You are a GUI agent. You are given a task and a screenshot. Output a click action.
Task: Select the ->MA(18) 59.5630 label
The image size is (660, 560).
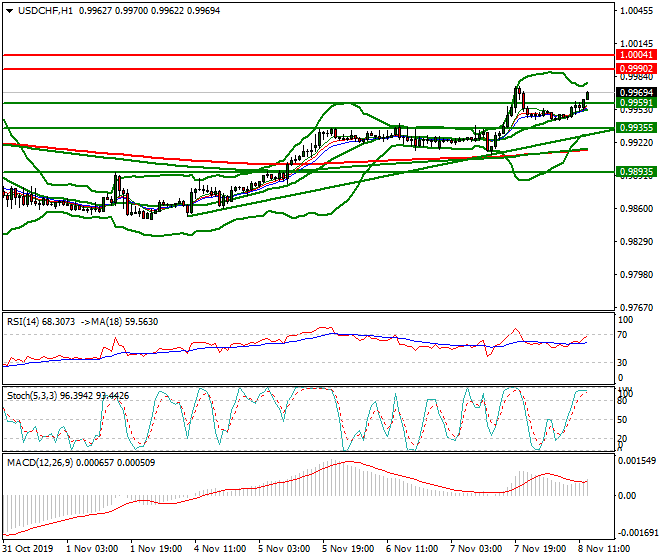coord(119,322)
